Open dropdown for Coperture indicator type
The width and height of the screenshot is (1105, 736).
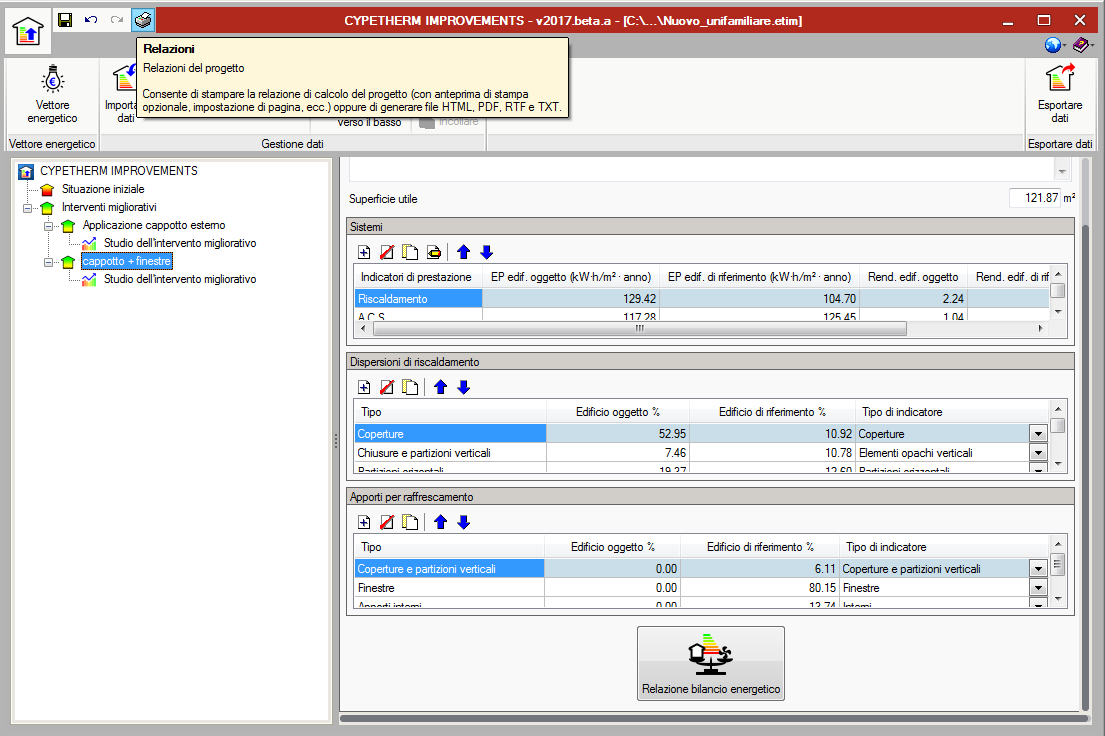tap(1038, 434)
